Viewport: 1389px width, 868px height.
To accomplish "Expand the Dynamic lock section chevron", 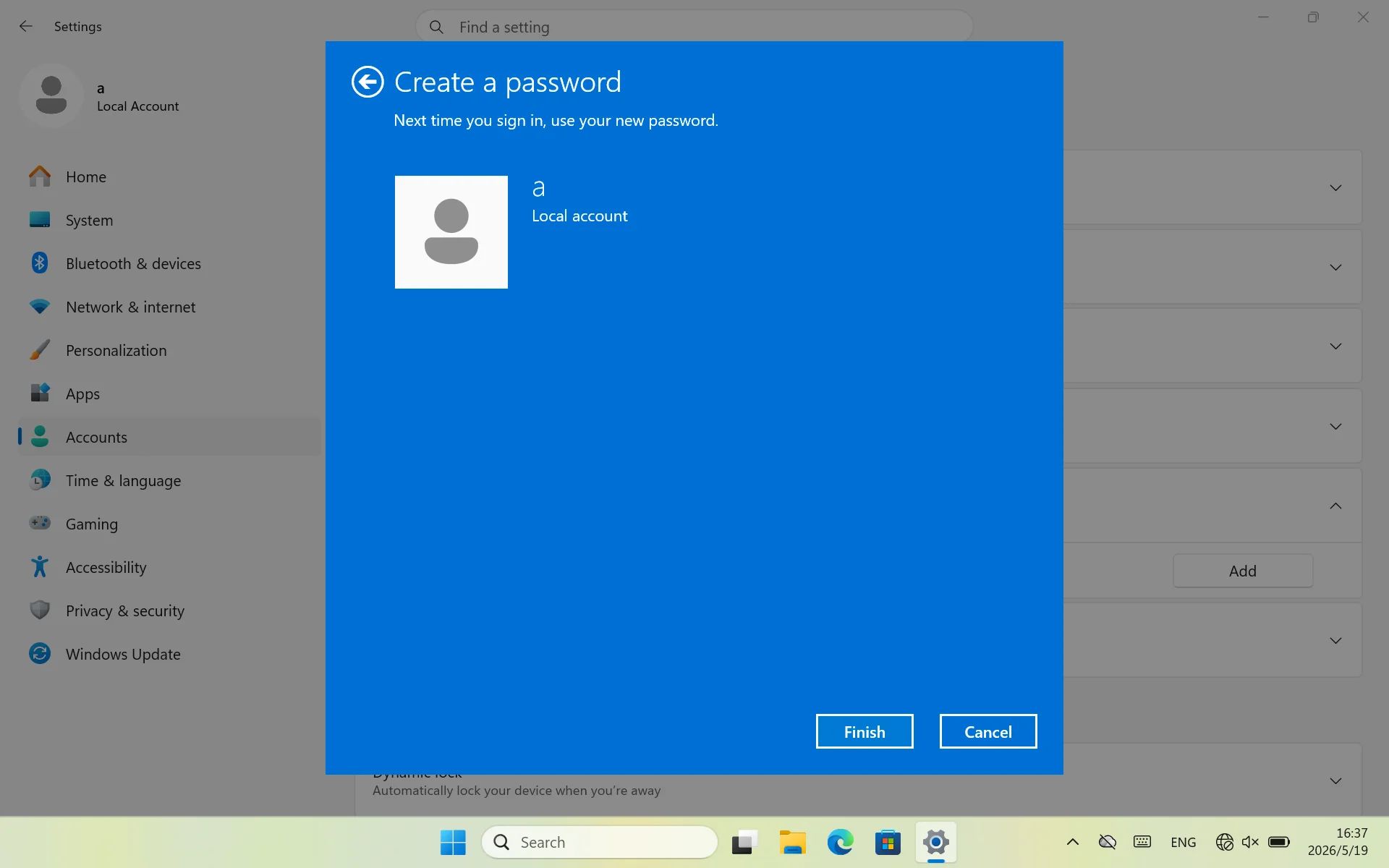I will [x=1335, y=781].
